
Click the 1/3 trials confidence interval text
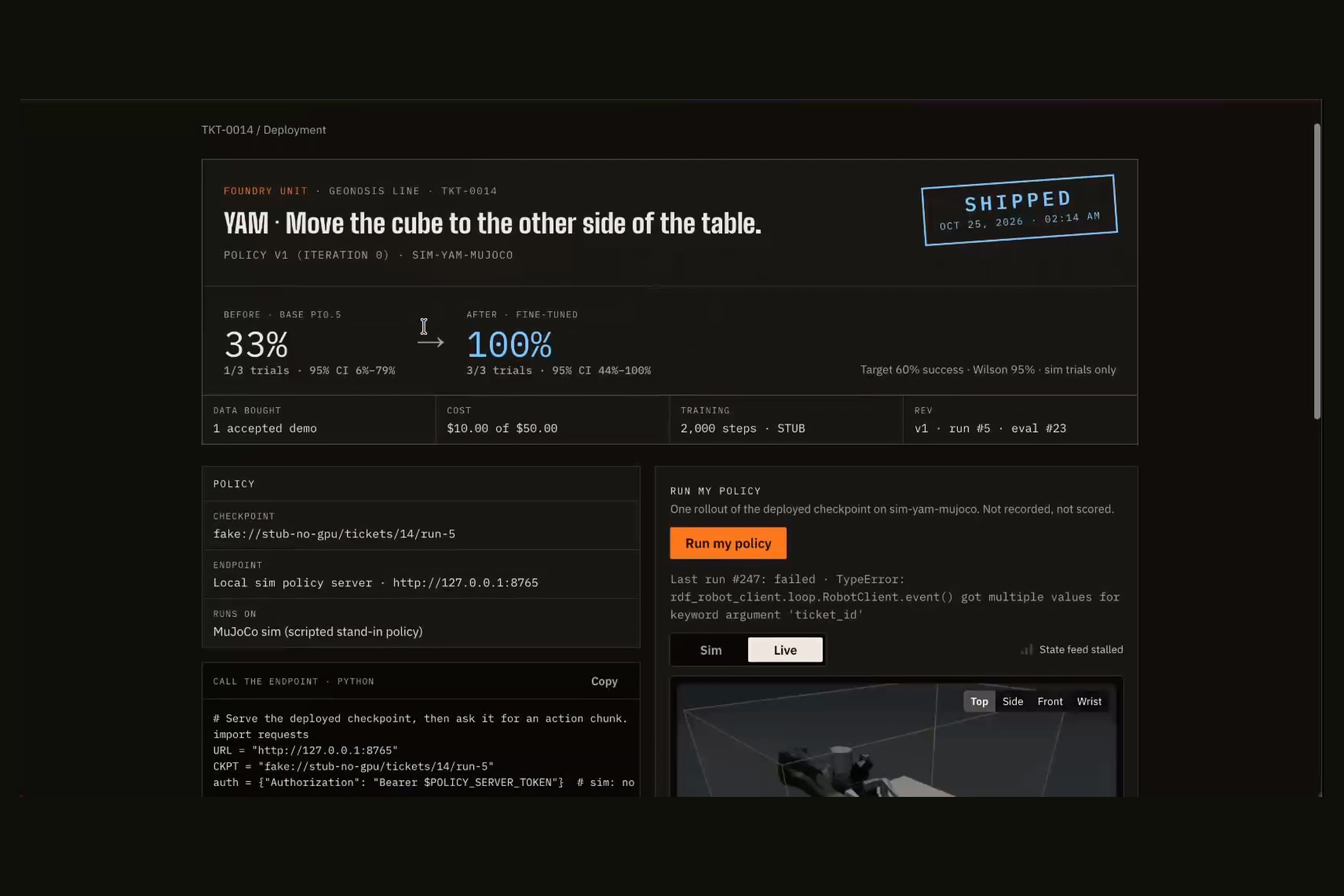pyautogui.click(x=310, y=371)
